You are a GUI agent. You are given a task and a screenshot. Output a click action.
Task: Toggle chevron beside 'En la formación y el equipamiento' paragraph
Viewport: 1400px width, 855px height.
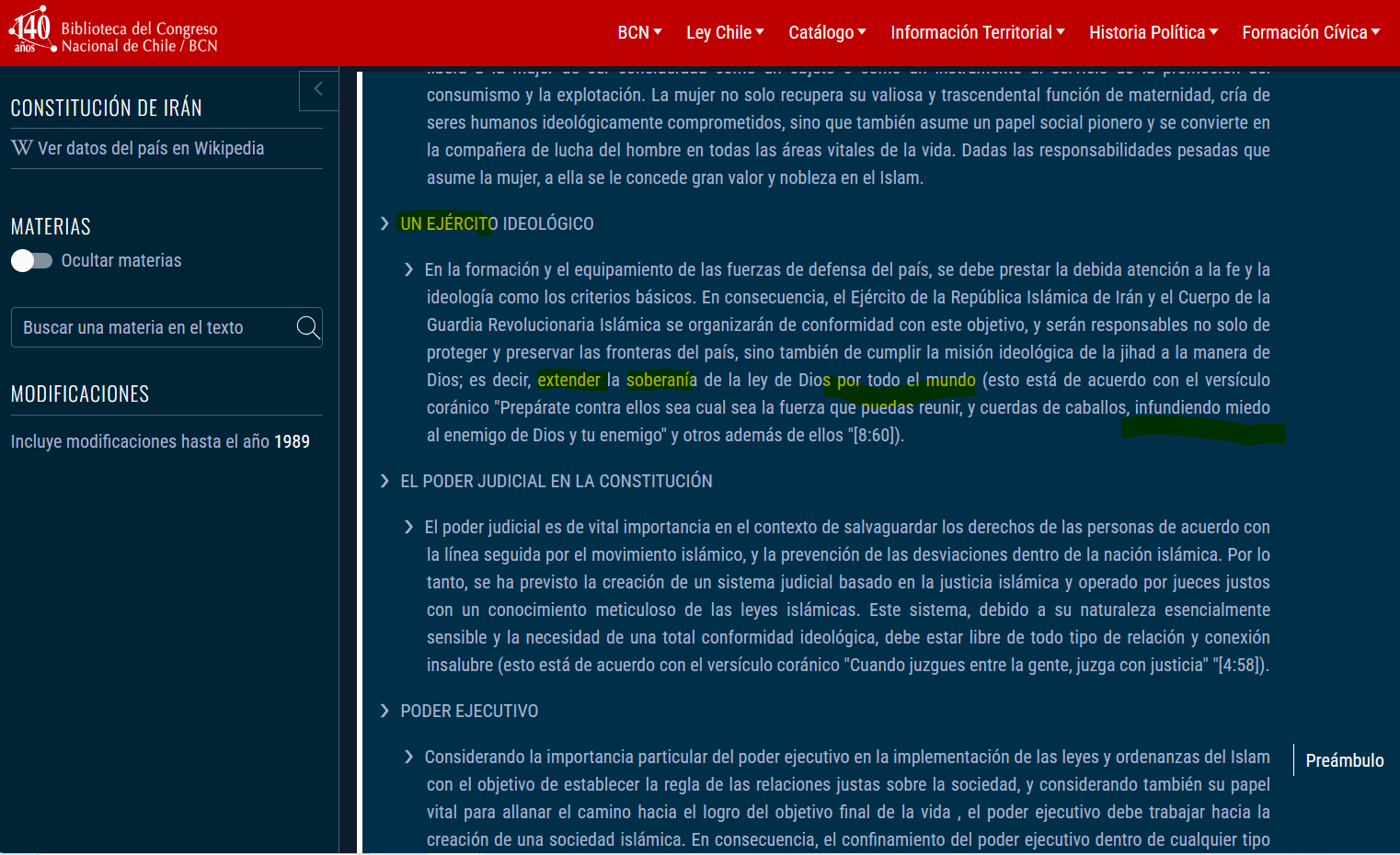point(408,269)
